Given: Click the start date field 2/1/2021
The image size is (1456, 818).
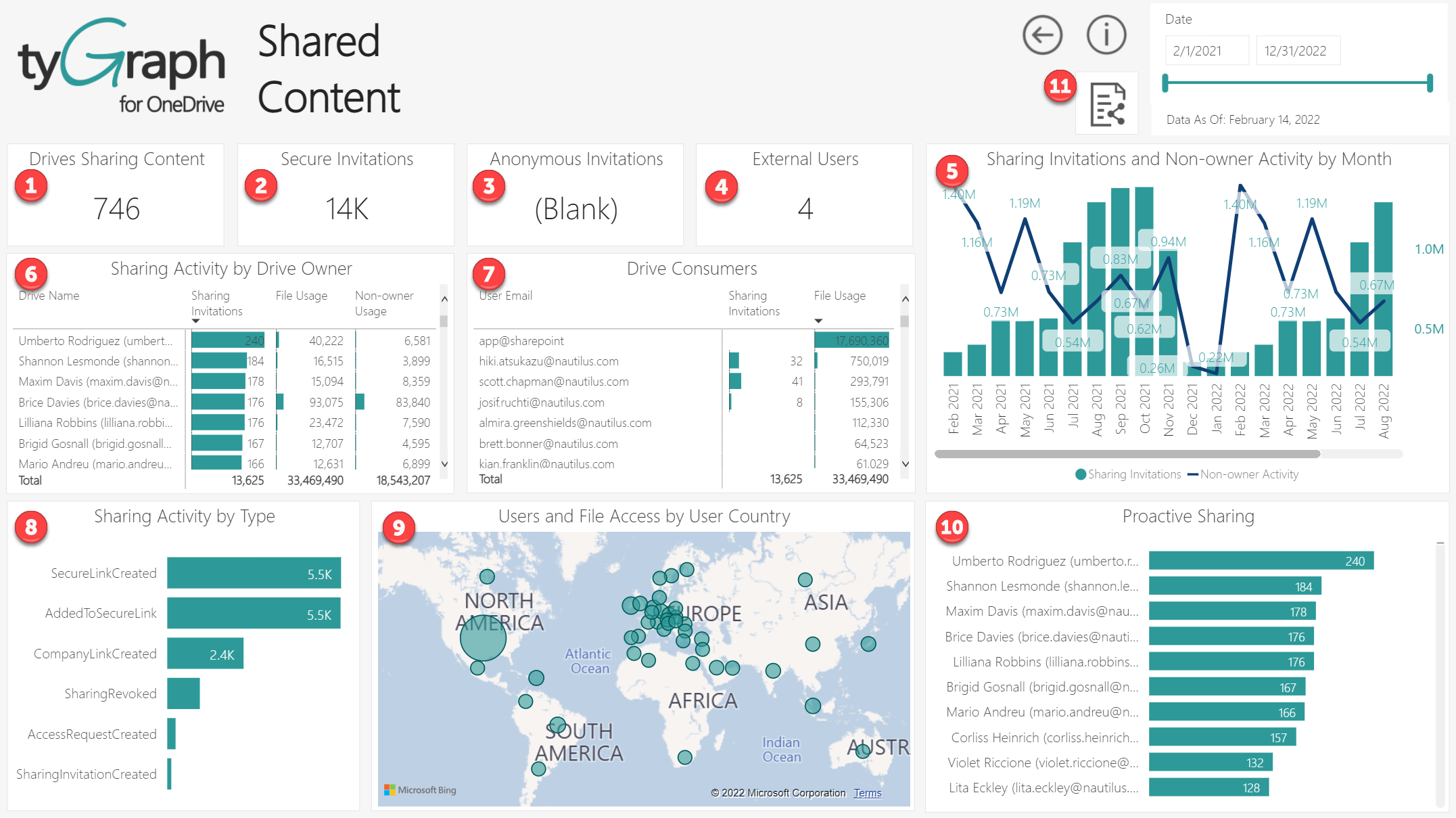Looking at the screenshot, I should [1206, 51].
